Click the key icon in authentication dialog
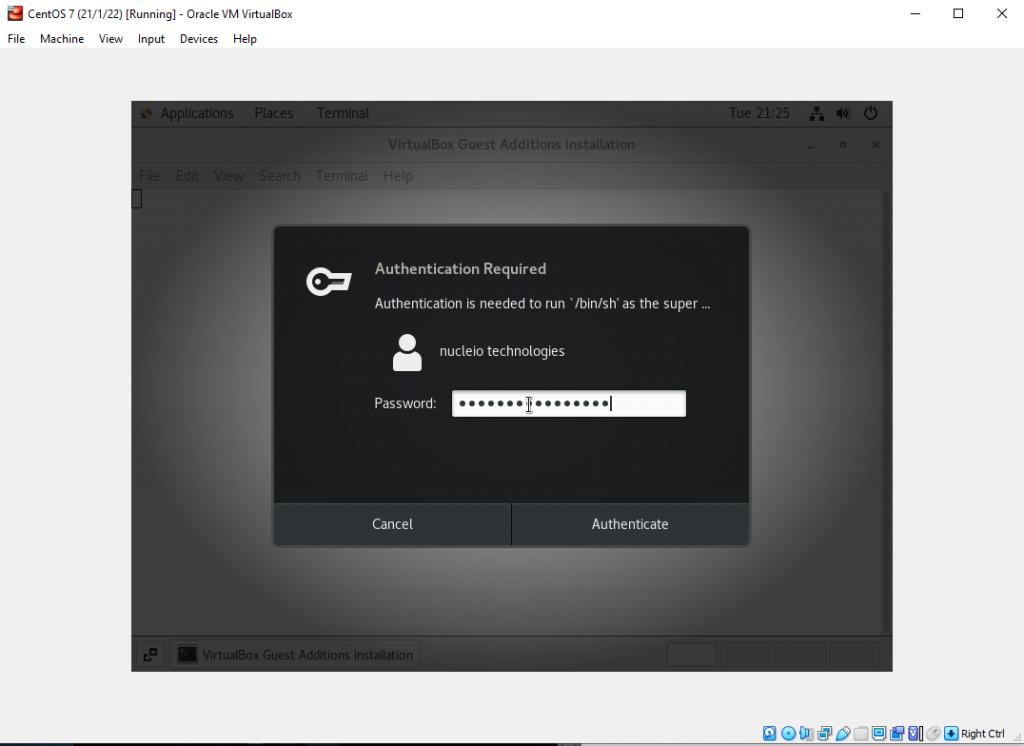 (x=329, y=281)
